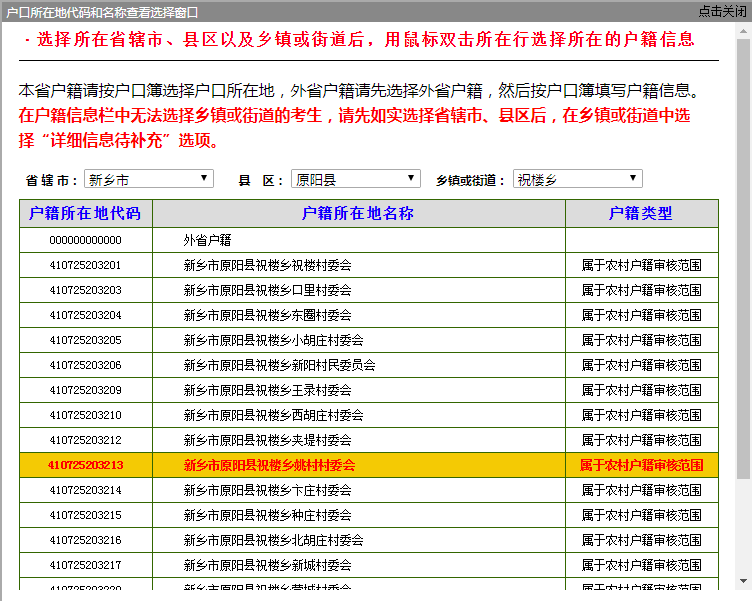The image size is (752, 601).
Task: Select 新乡市原阳县祝楼乡种庄村委会 row
Action: tap(359, 515)
